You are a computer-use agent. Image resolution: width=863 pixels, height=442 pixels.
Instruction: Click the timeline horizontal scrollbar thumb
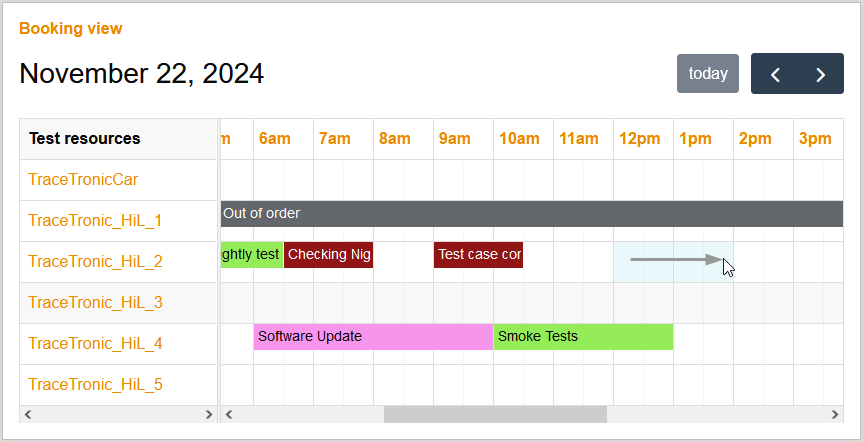495,414
